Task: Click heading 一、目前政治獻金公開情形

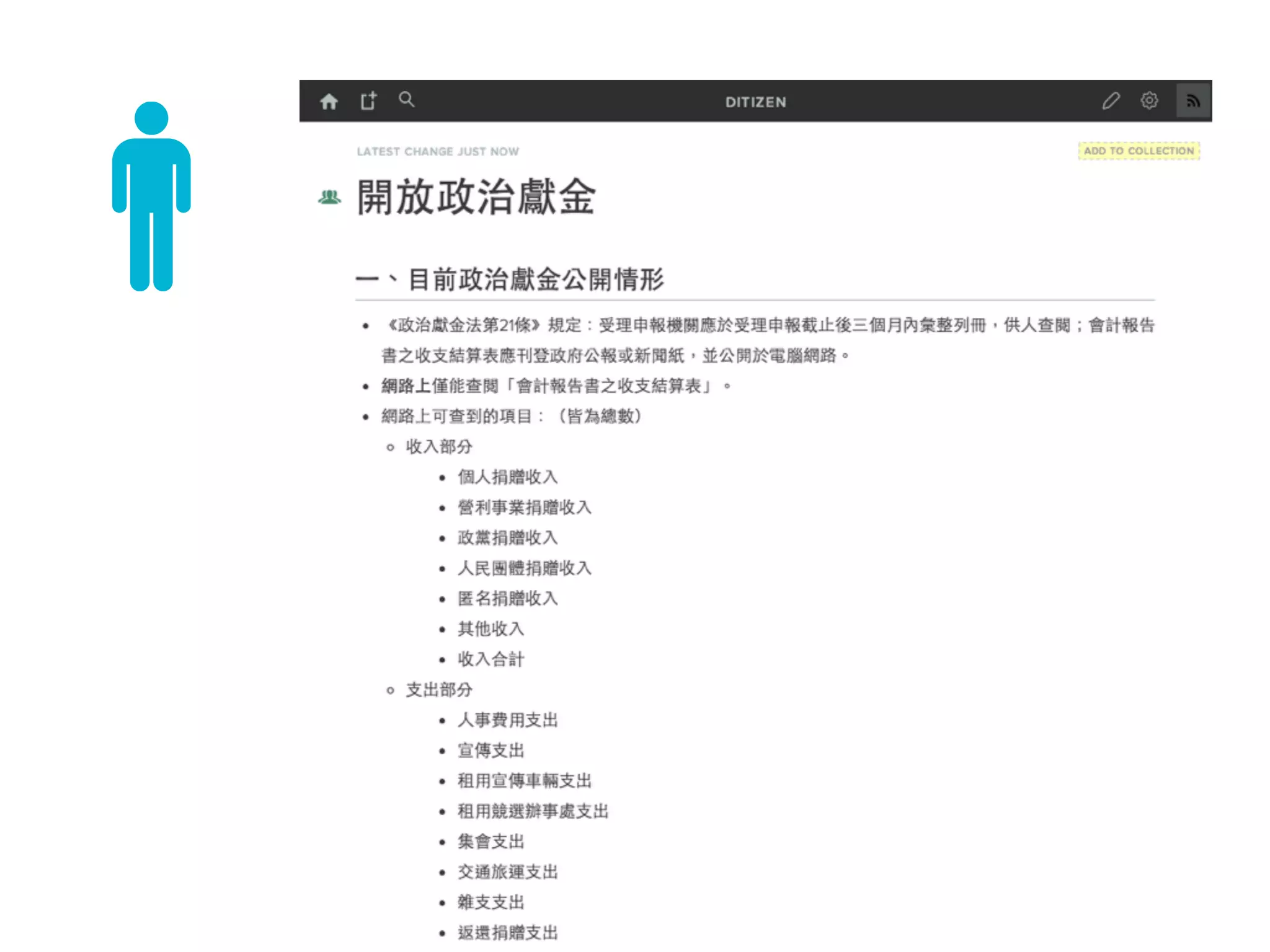Action: 510,280
